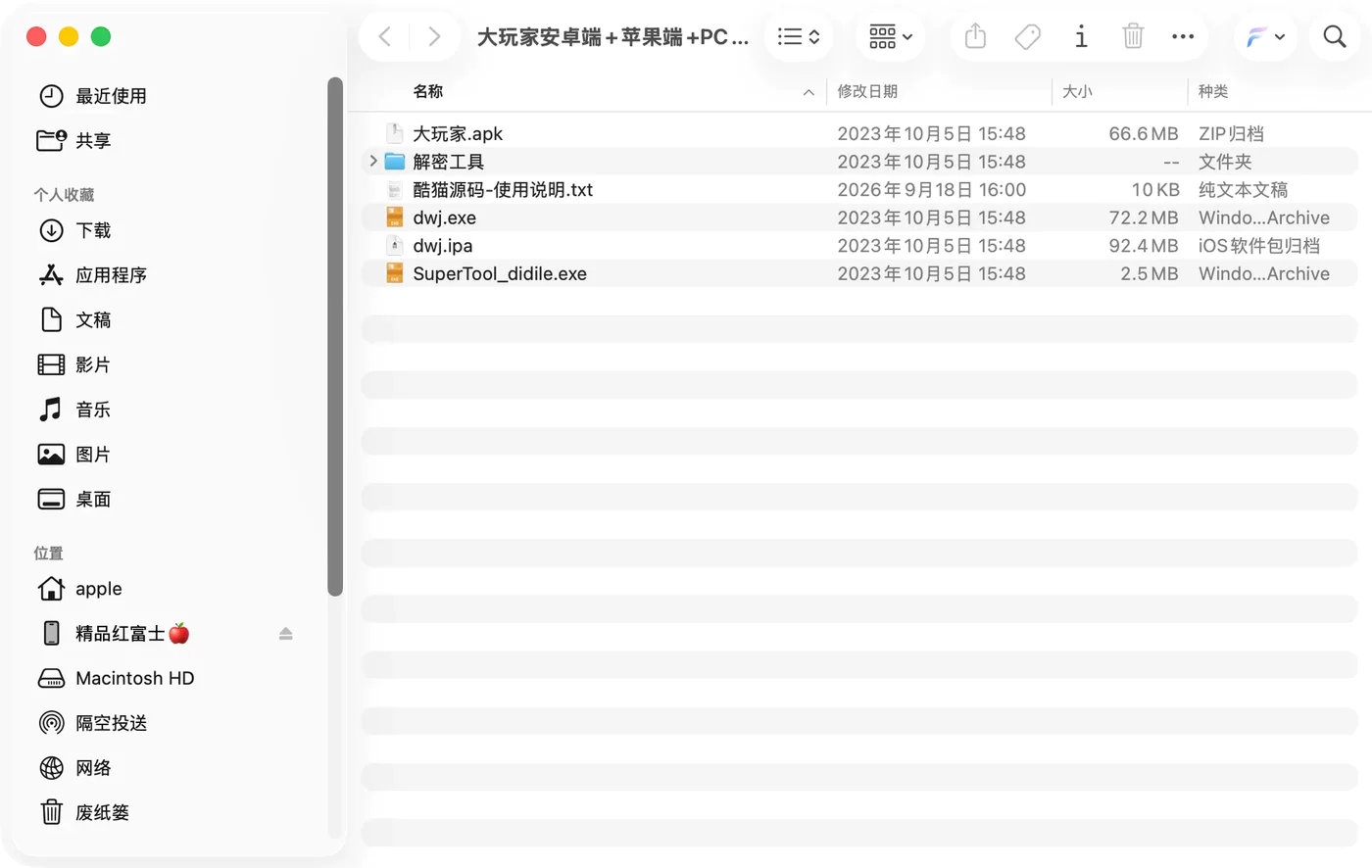The image size is (1372, 868).
Task: Click the 图片 photo icon in sidebar
Action: (x=51, y=455)
